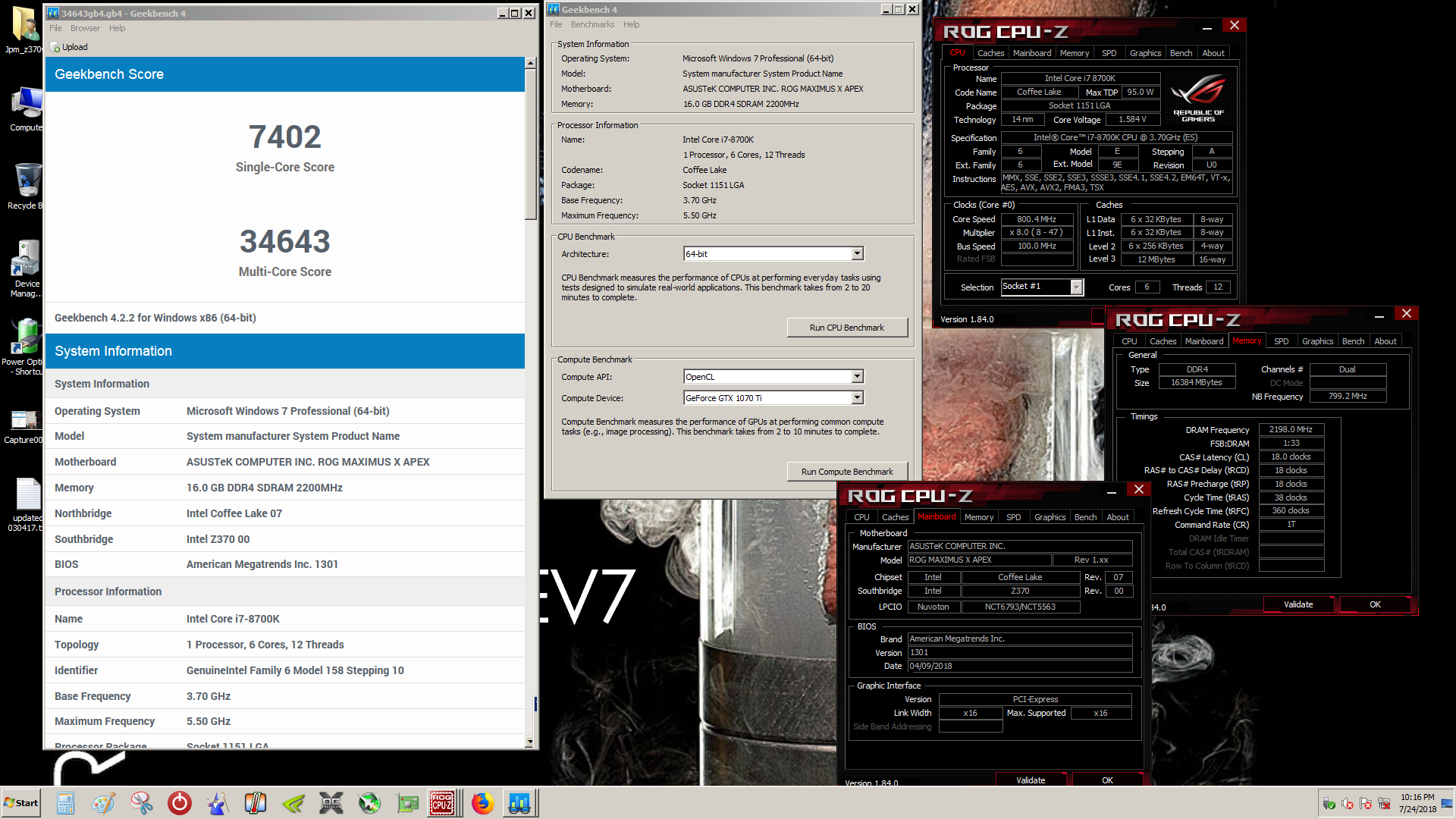1456x819 pixels.
Task: Launch Calculator from the taskbar
Action: click(65, 803)
